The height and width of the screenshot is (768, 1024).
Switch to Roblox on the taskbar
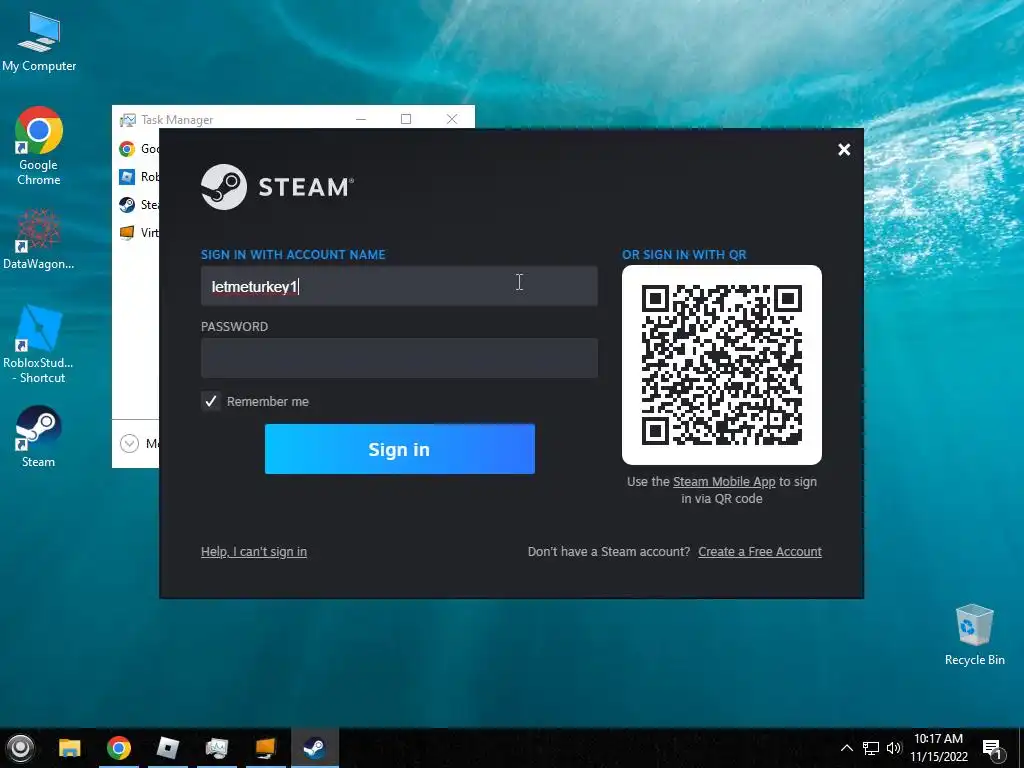click(x=168, y=748)
